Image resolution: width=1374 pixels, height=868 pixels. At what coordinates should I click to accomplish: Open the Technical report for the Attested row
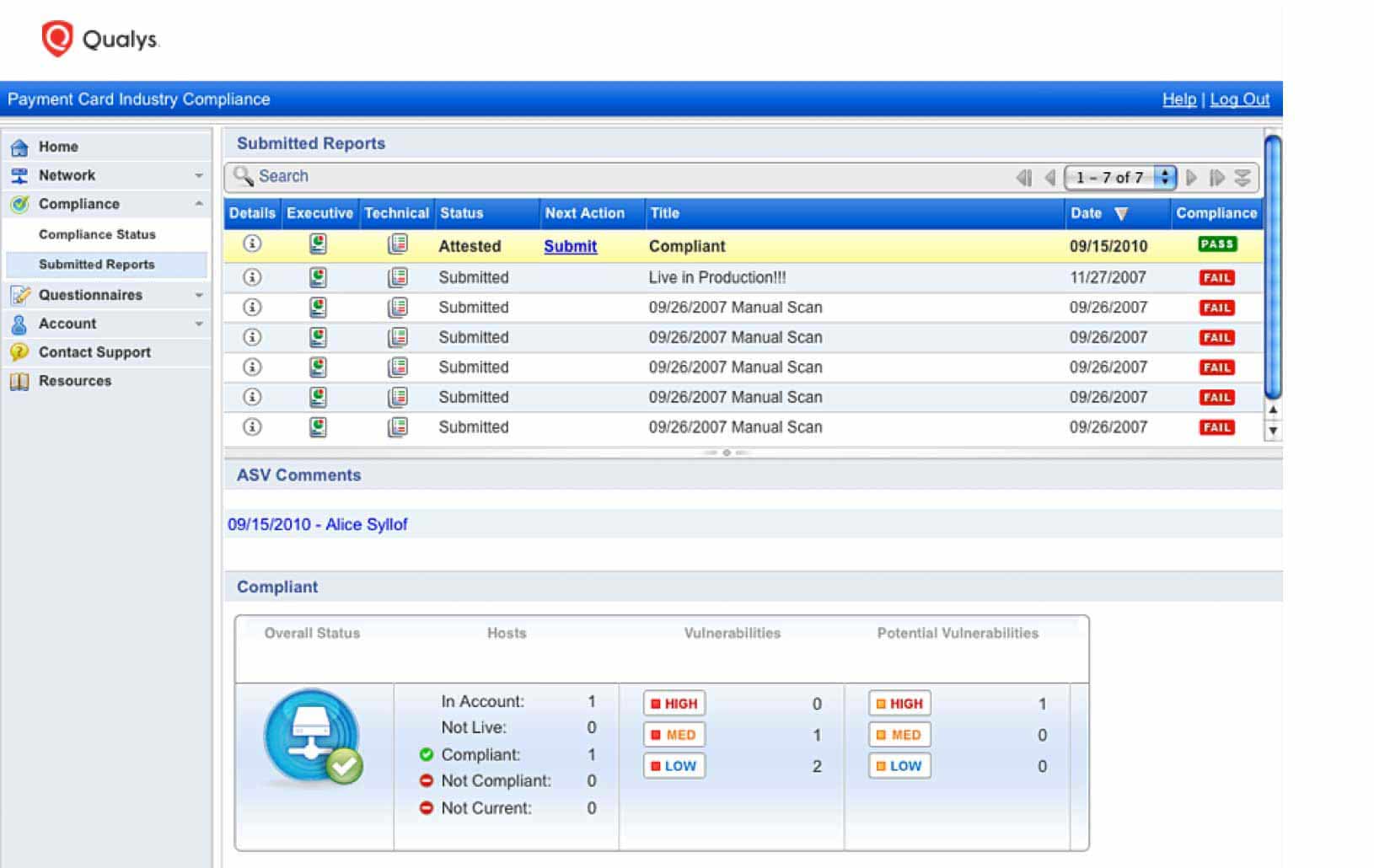[x=397, y=245]
